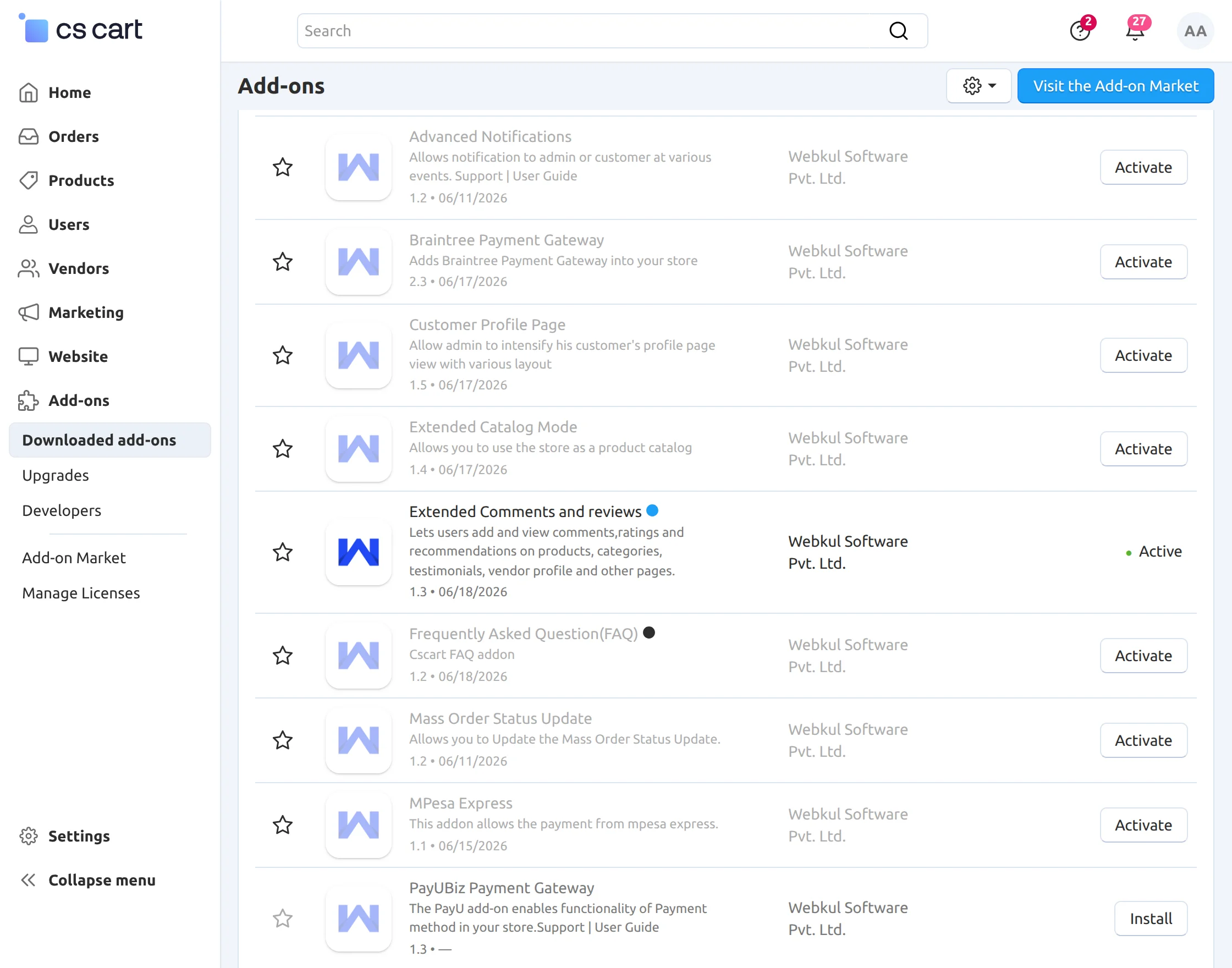
Task: Open the Products menu
Action: pos(81,180)
